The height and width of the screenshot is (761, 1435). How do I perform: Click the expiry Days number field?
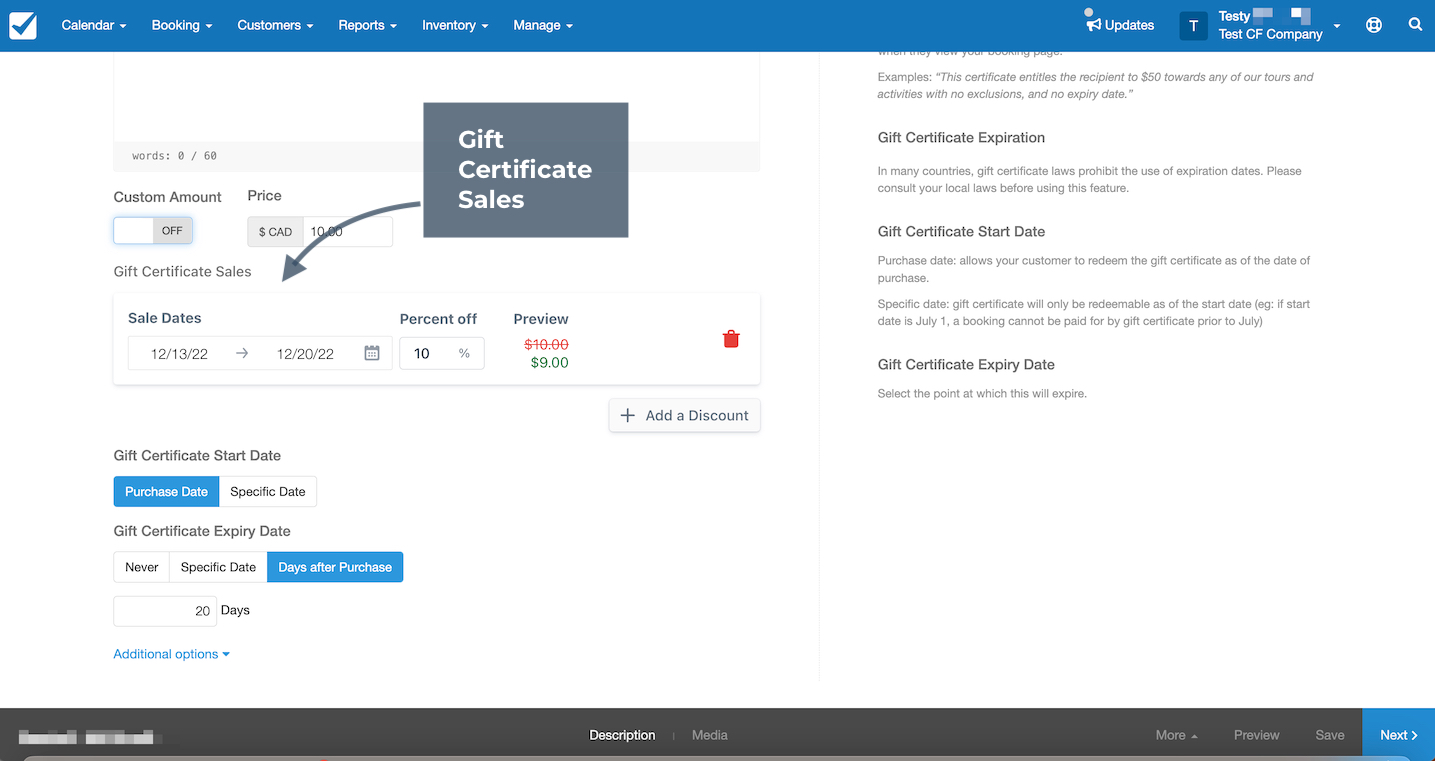tap(165, 611)
